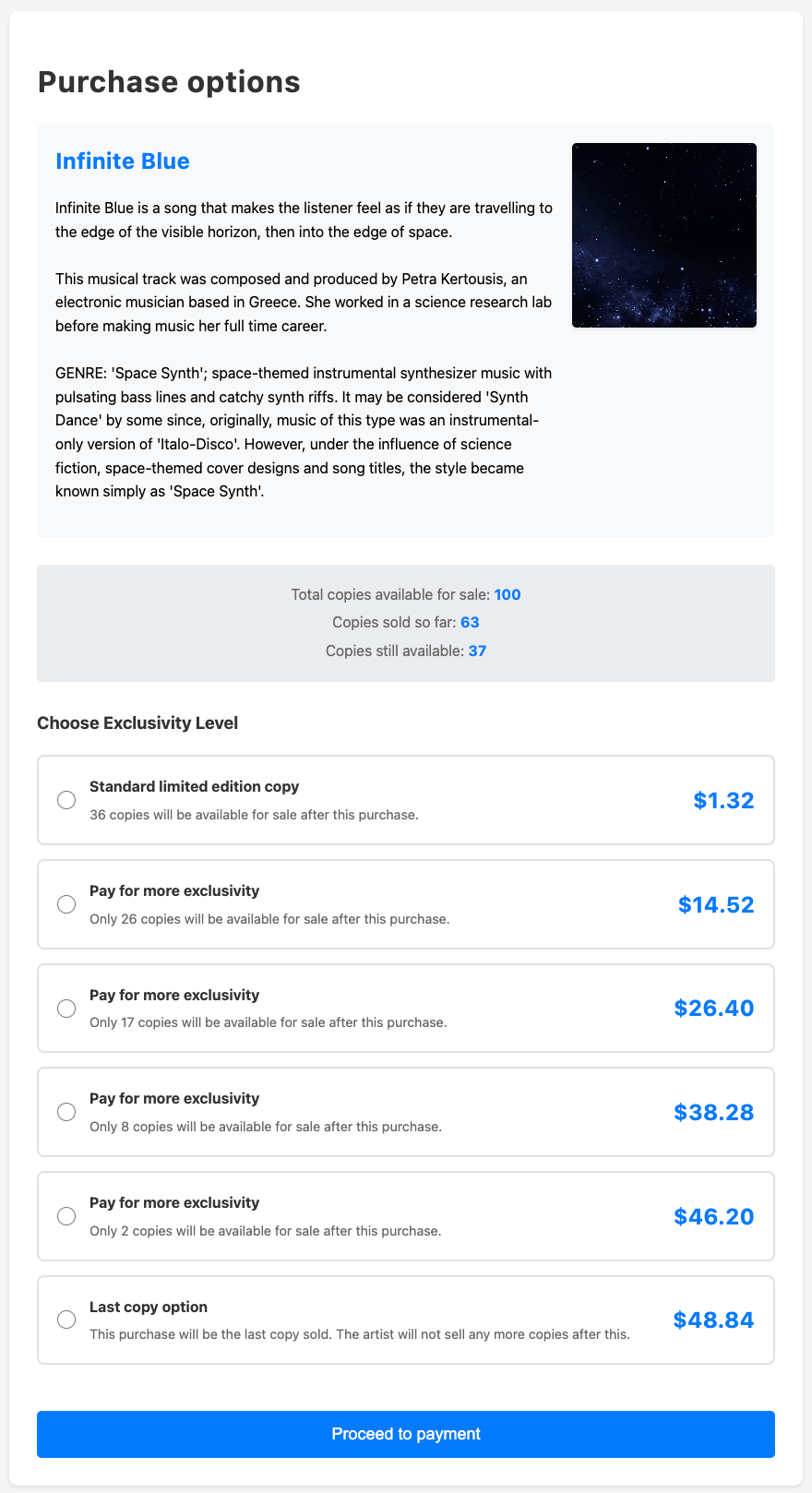
Task: Open the Infinite Blue title link
Action: pyautogui.click(x=122, y=161)
